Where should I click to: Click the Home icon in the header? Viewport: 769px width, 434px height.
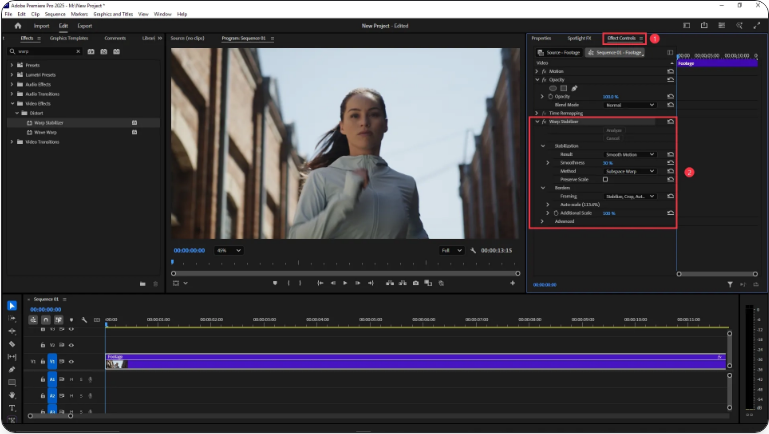(x=18, y=26)
